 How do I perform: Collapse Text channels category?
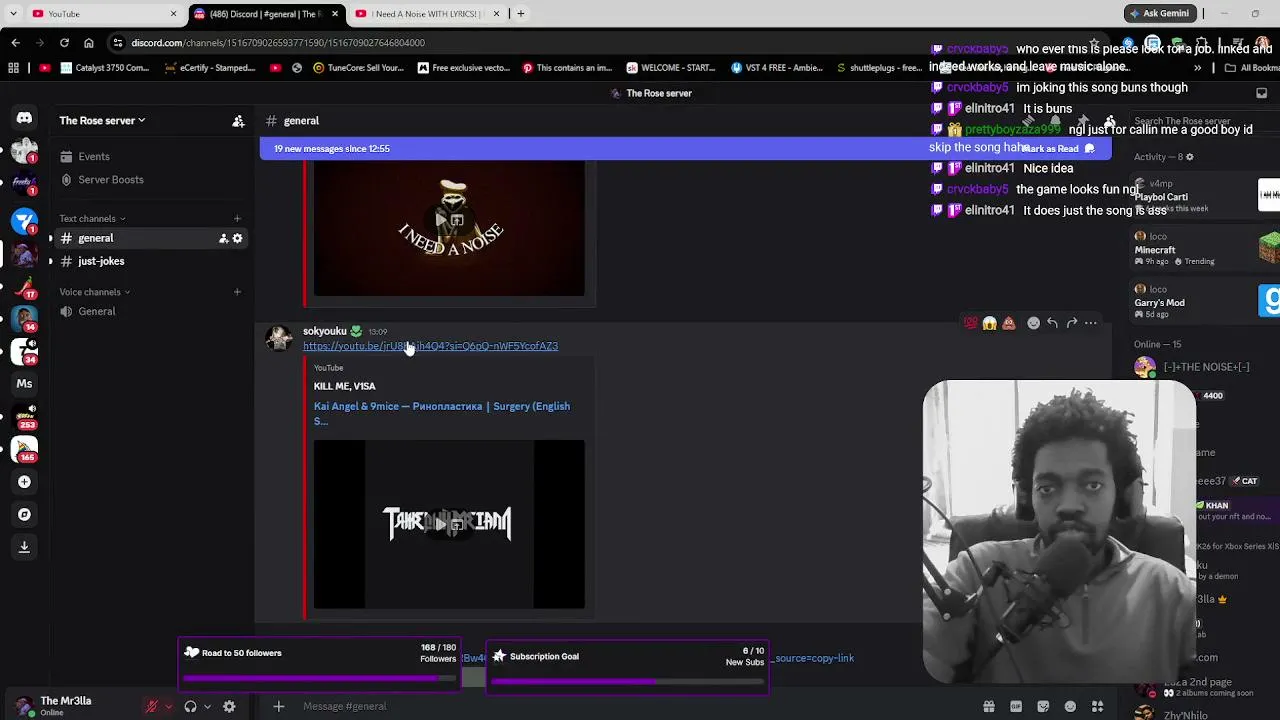pyautogui.click(x=92, y=218)
